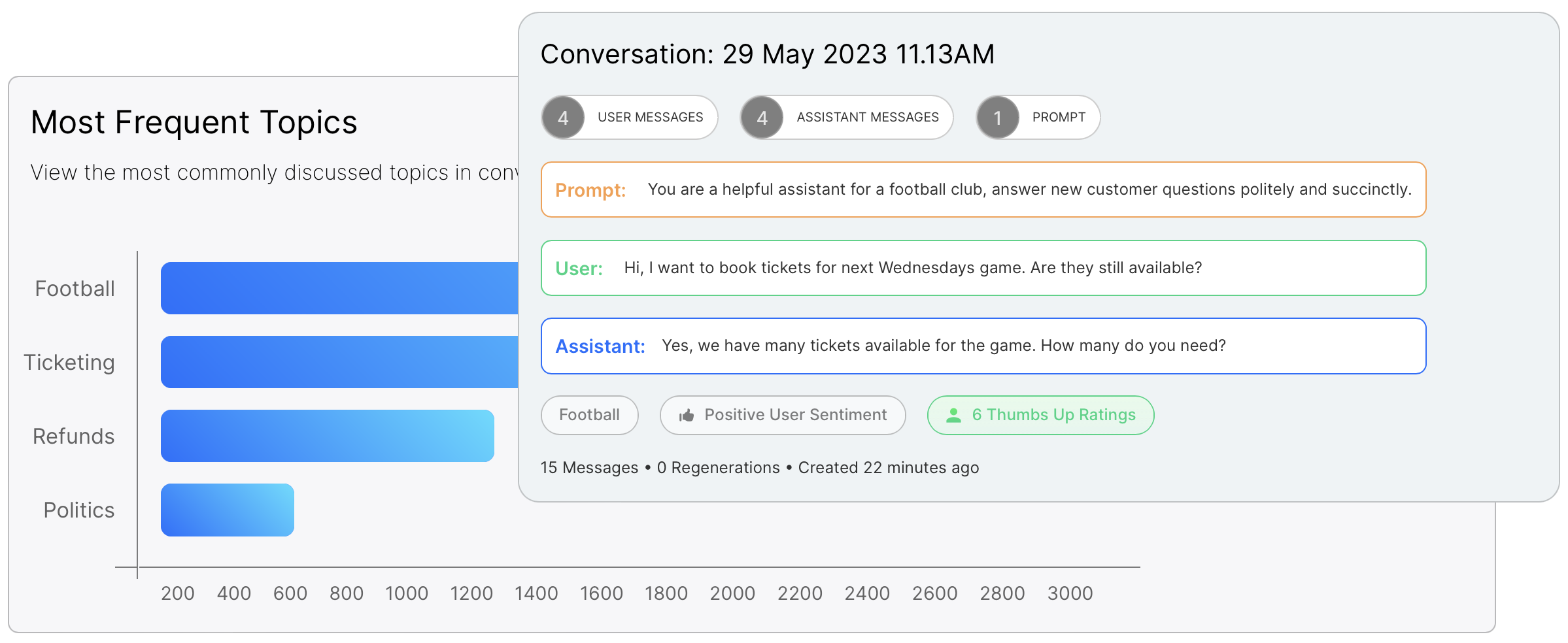
Task: Click the Football topic tag
Action: (x=590, y=416)
